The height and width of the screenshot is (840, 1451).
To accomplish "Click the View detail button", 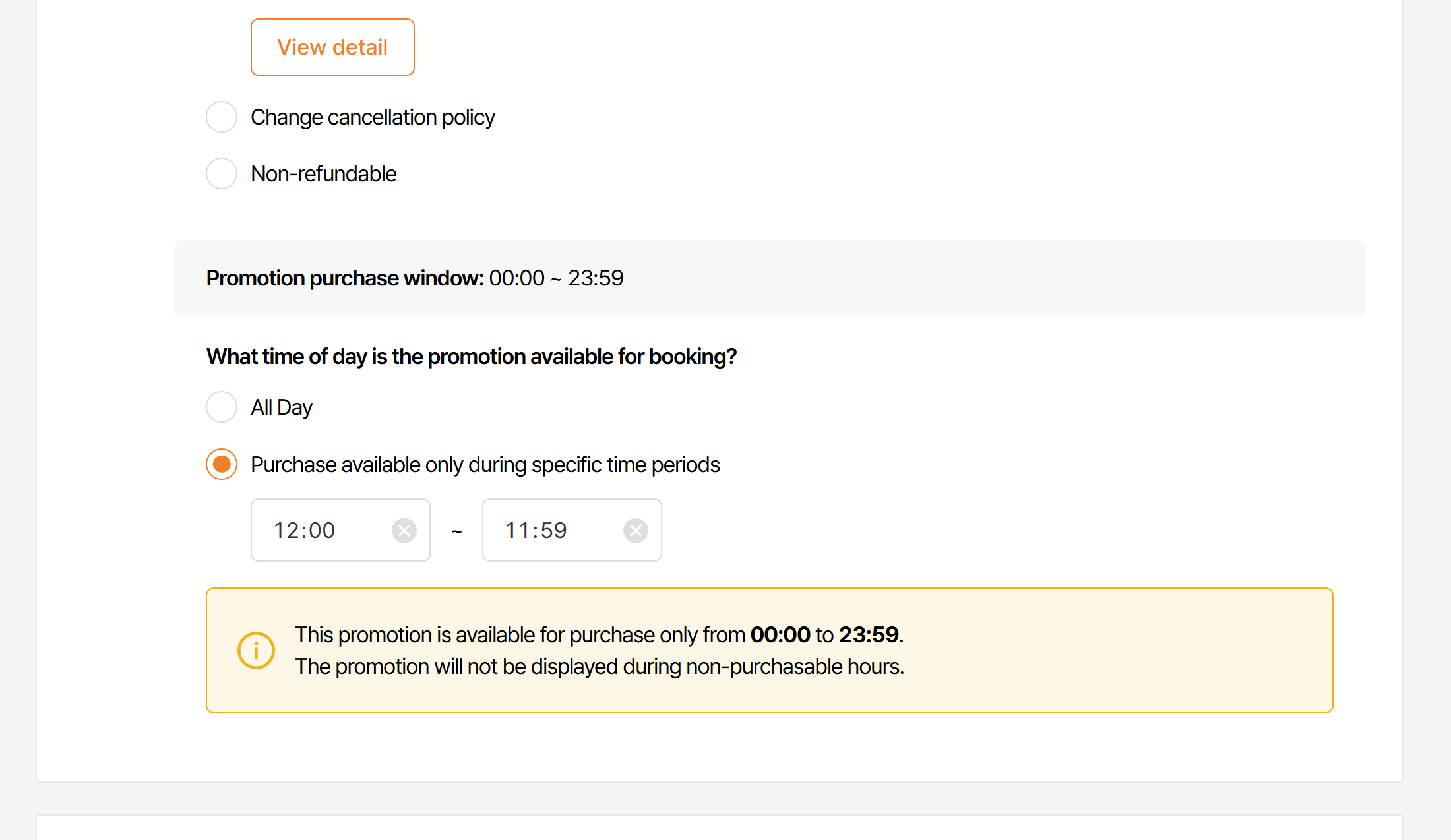I will pos(332,47).
